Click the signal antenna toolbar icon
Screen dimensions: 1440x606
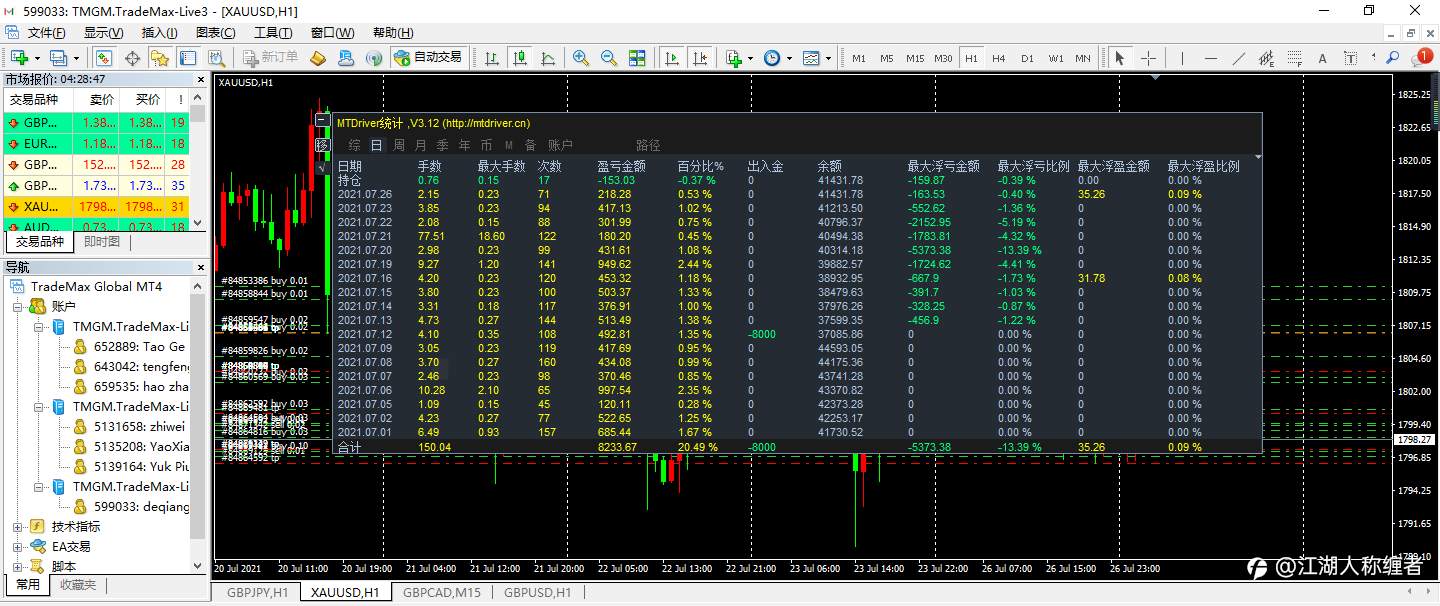click(374, 58)
